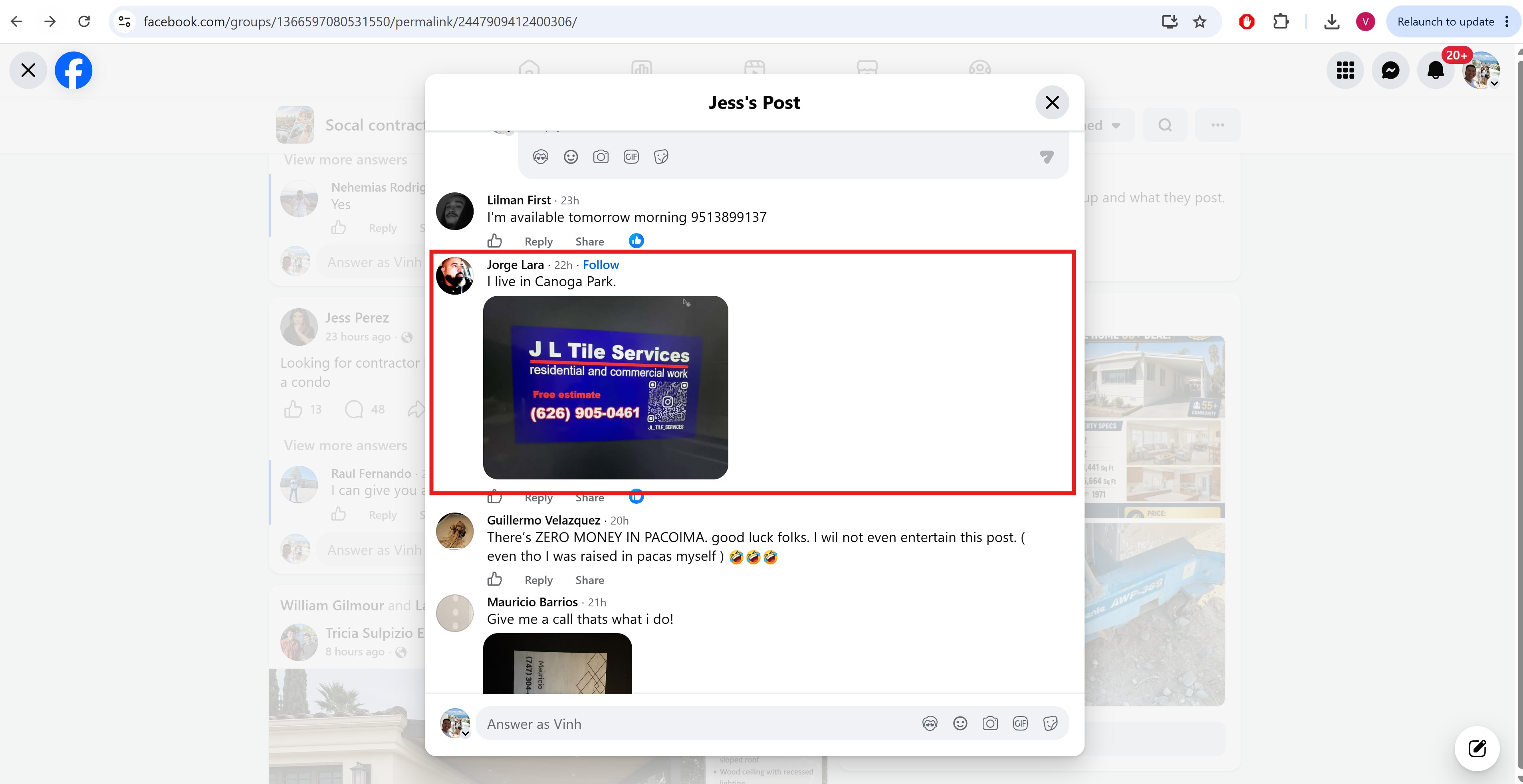Click the emoji icon above Lilman First's comment
The image size is (1523, 784).
coord(571,157)
